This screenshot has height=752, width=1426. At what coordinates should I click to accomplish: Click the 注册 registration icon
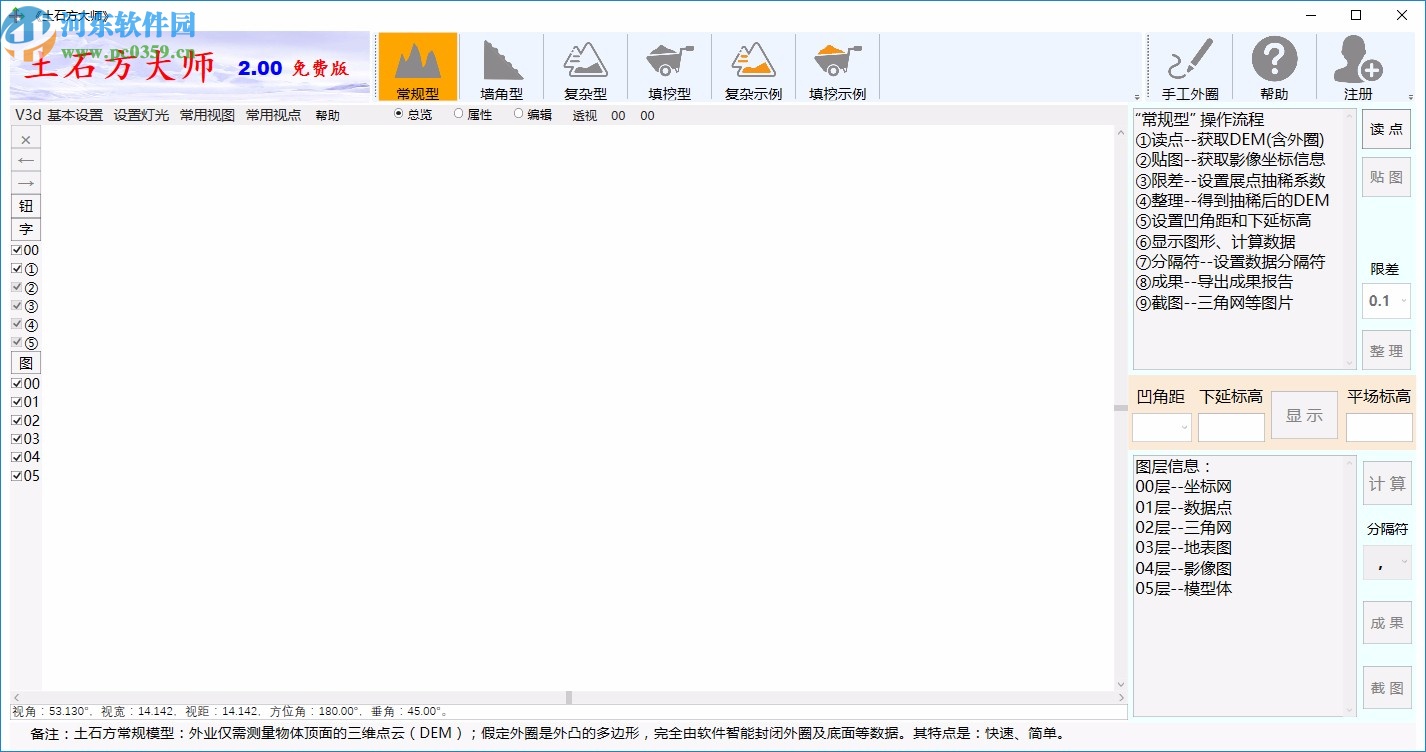[x=1360, y=66]
